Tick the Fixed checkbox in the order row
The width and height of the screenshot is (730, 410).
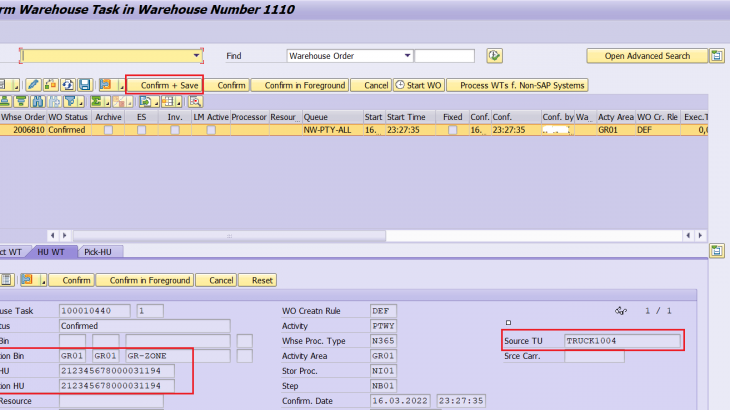pyautogui.click(x=453, y=130)
